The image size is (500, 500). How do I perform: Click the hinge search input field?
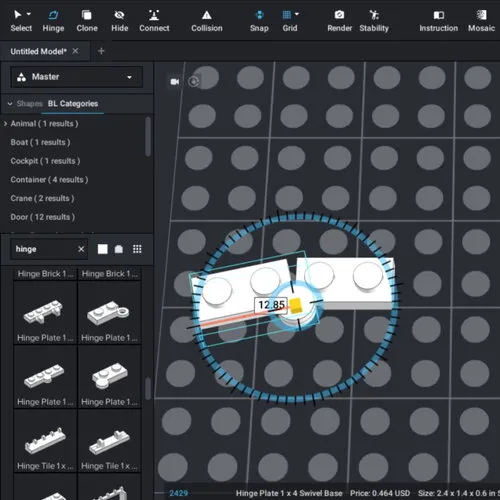point(45,249)
